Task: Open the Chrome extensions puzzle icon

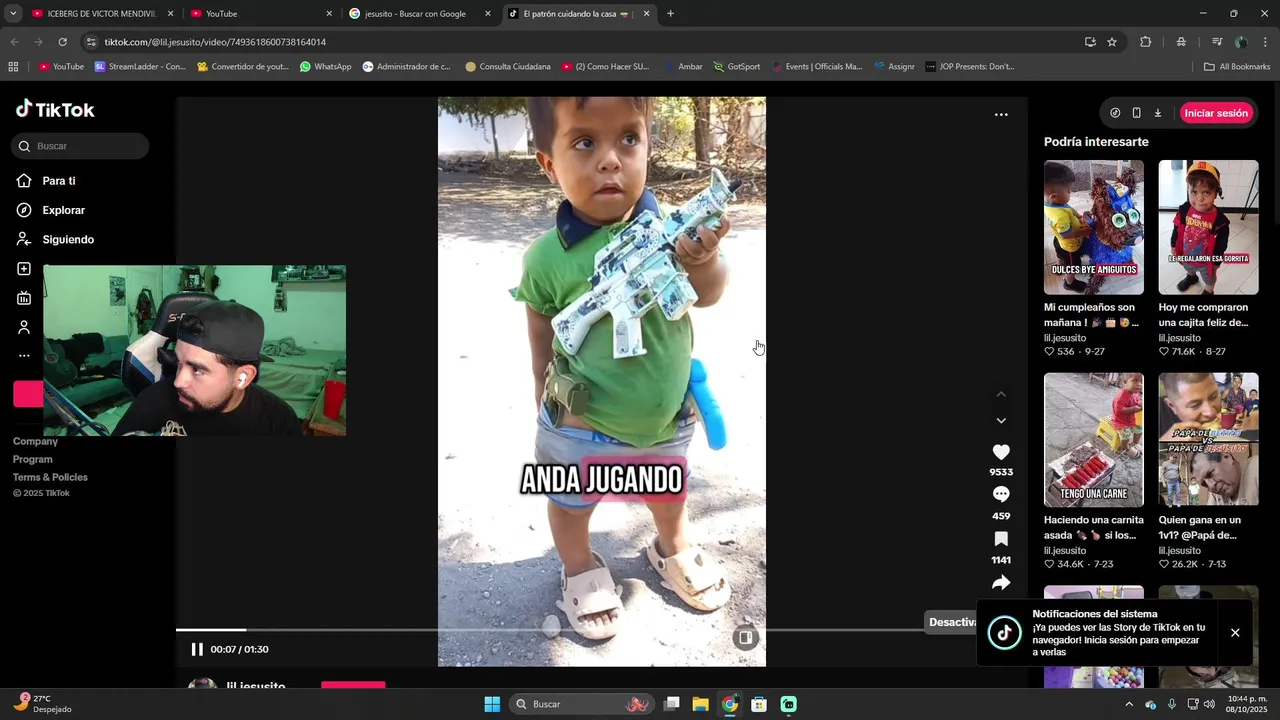Action: pos(1146,42)
